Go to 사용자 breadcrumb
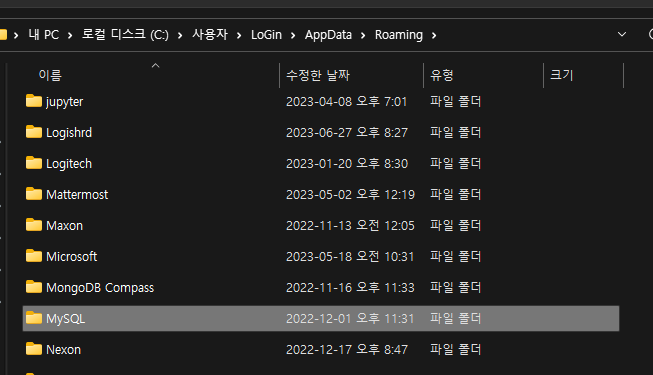Screen dimensions: 653x375 [x=210, y=35]
